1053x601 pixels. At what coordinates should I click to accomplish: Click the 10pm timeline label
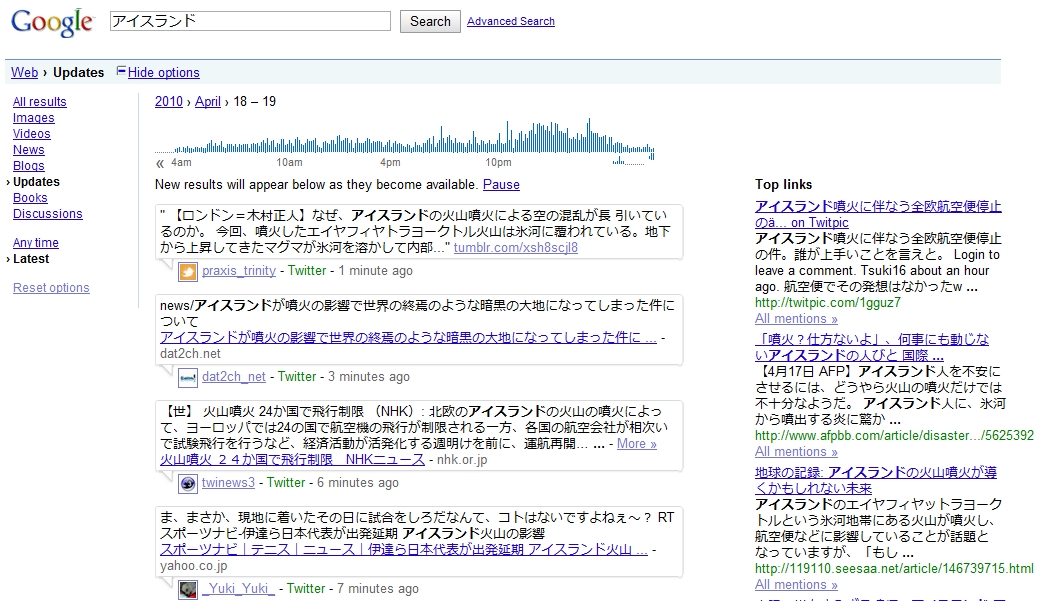[x=498, y=163]
